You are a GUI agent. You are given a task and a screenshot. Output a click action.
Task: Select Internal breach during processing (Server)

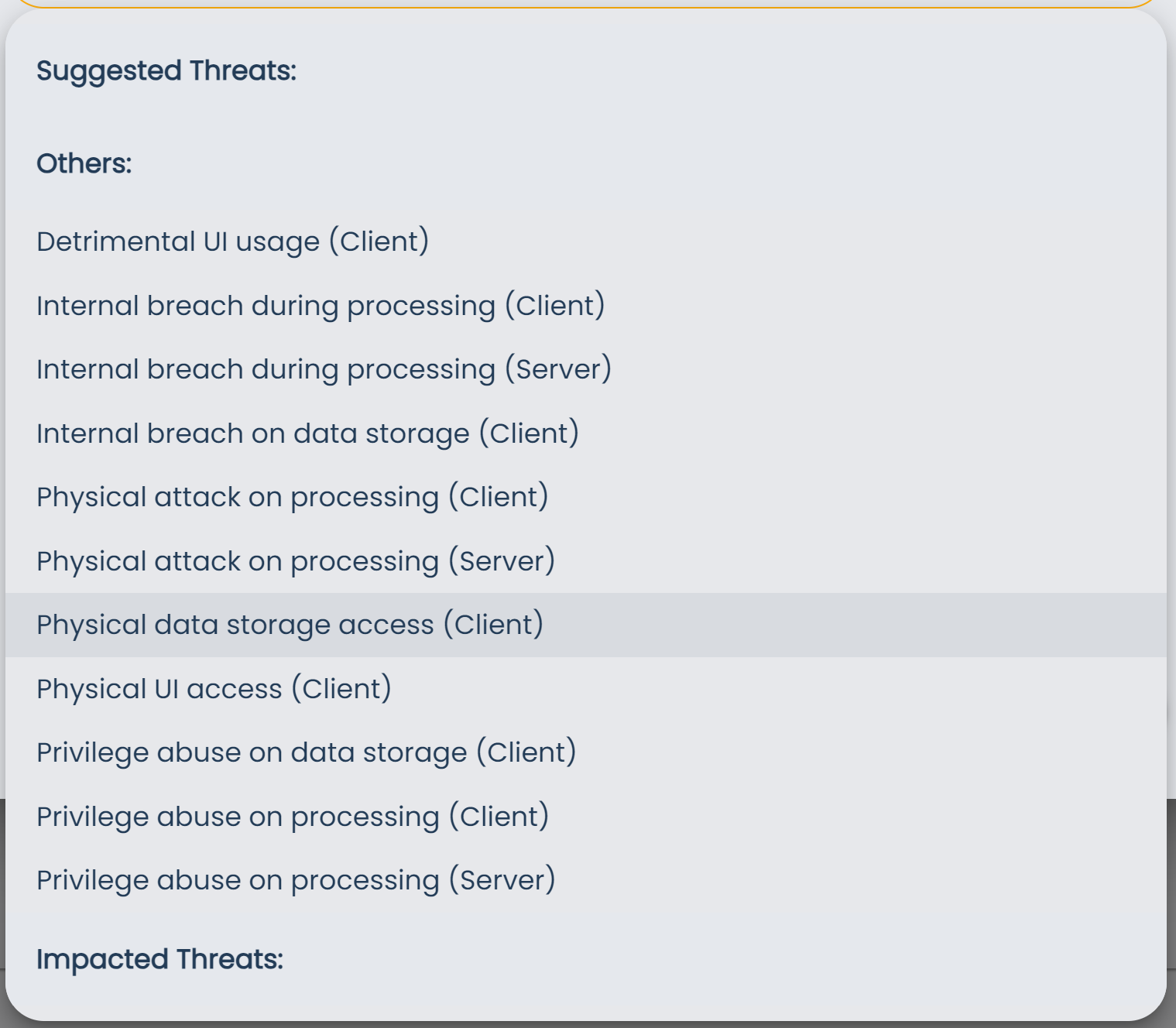[x=325, y=369]
